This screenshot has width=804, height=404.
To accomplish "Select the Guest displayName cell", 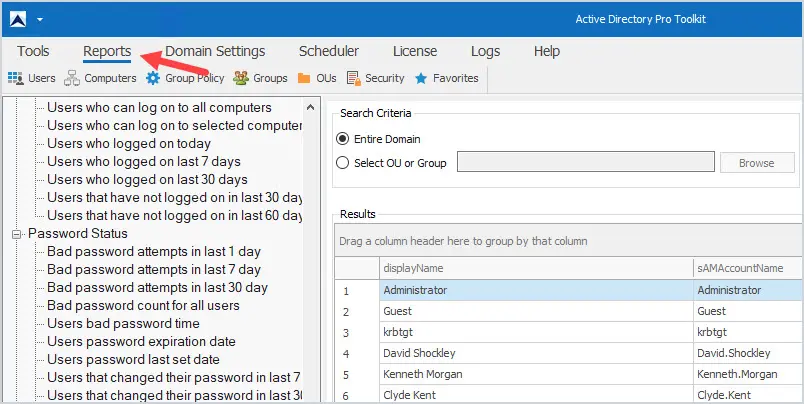I will coord(536,311).
